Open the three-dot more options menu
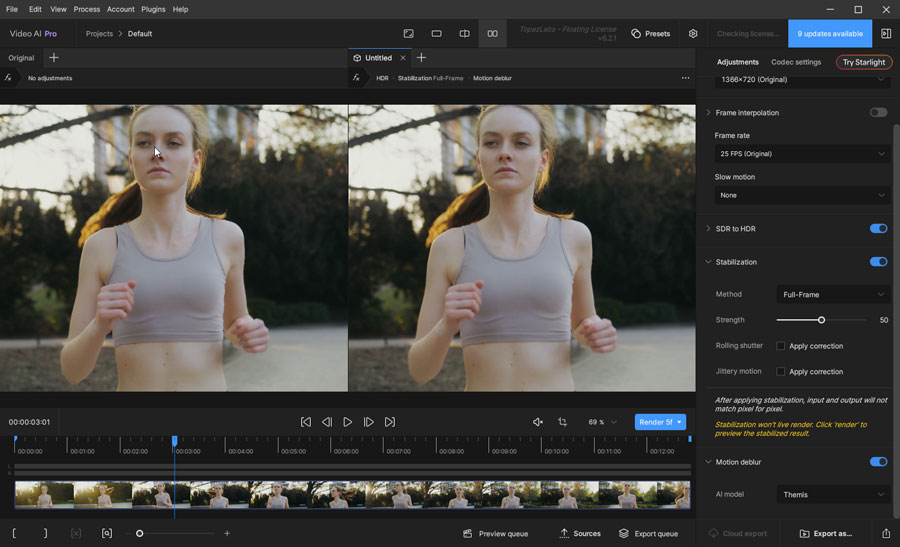Image resolution: width=900 pixels, height=547 pixels. point(685,78)
